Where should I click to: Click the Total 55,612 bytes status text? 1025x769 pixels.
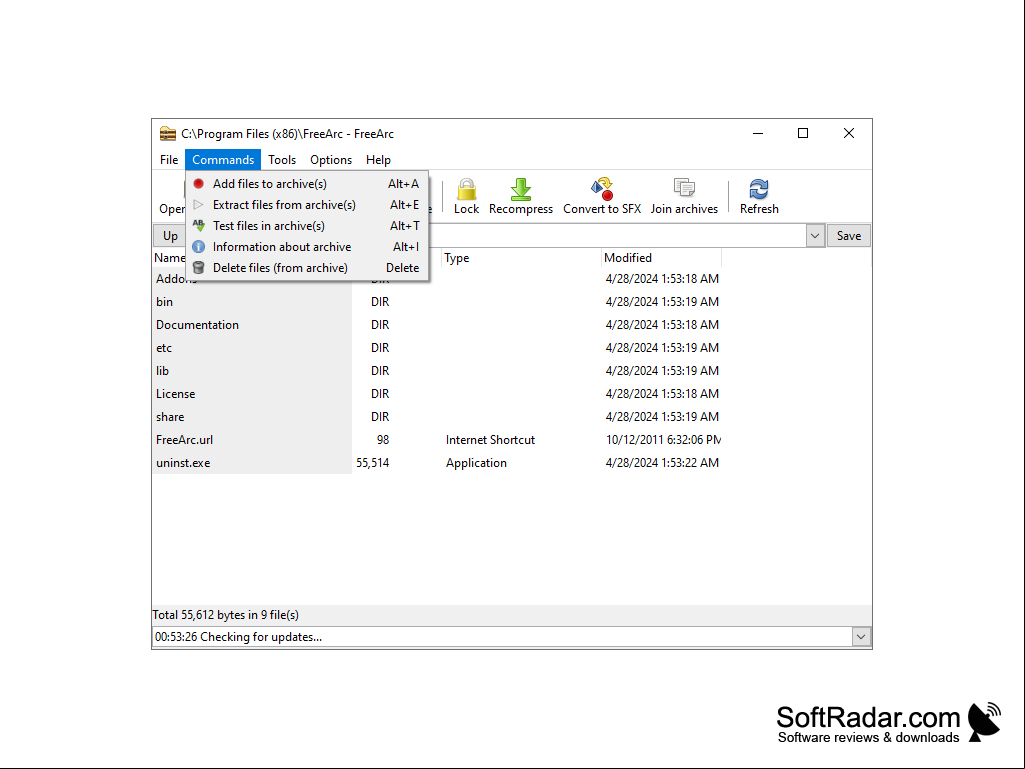[226, 615]
